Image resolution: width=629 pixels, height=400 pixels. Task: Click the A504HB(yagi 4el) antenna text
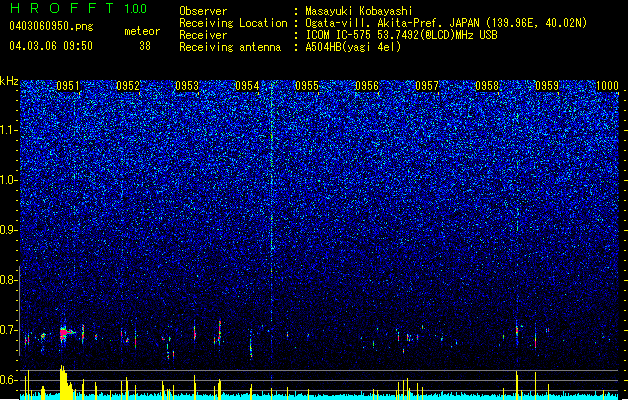pos(353,47)
